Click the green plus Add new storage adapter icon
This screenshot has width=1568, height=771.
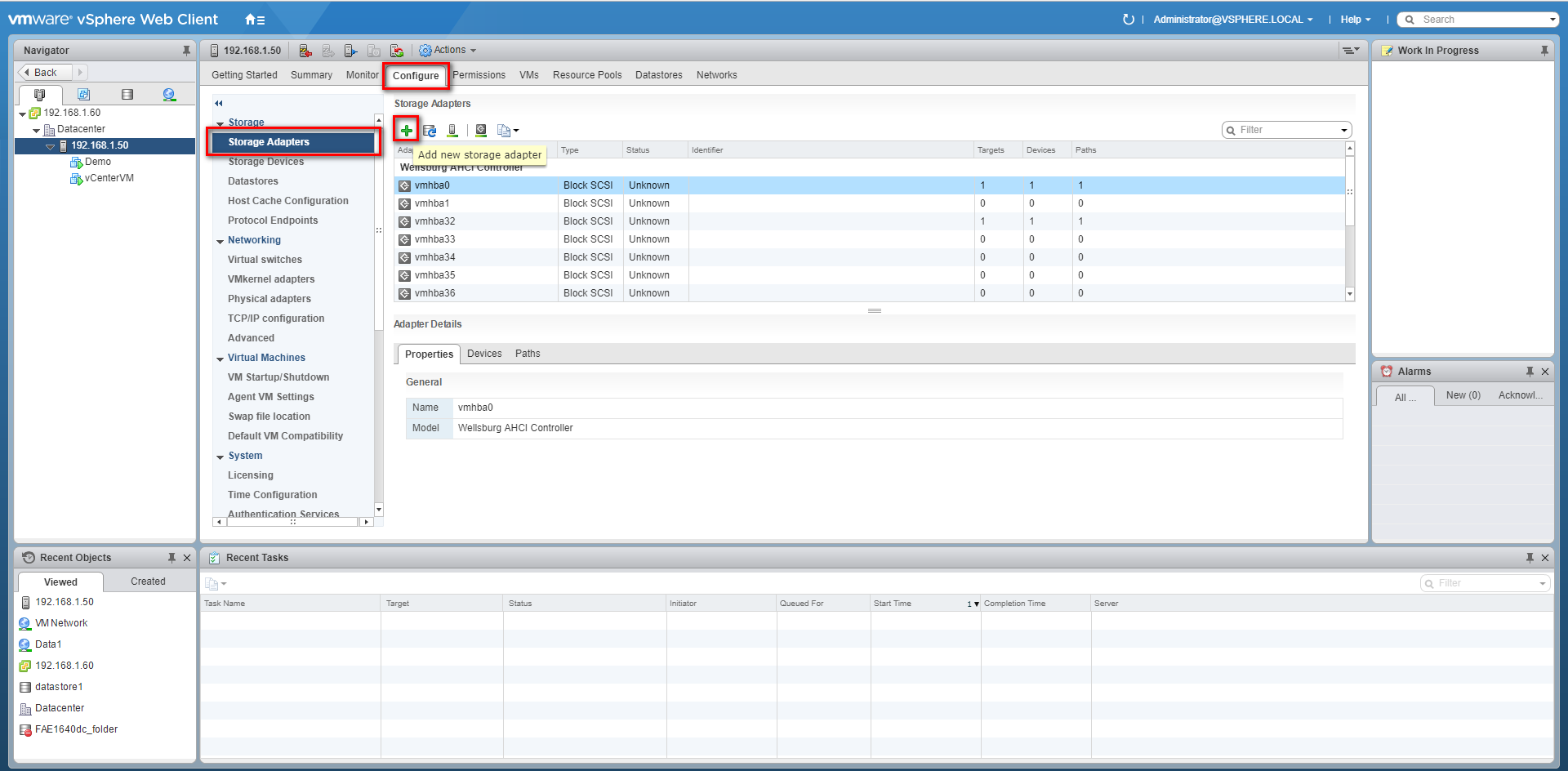click(x=406, y=130)
